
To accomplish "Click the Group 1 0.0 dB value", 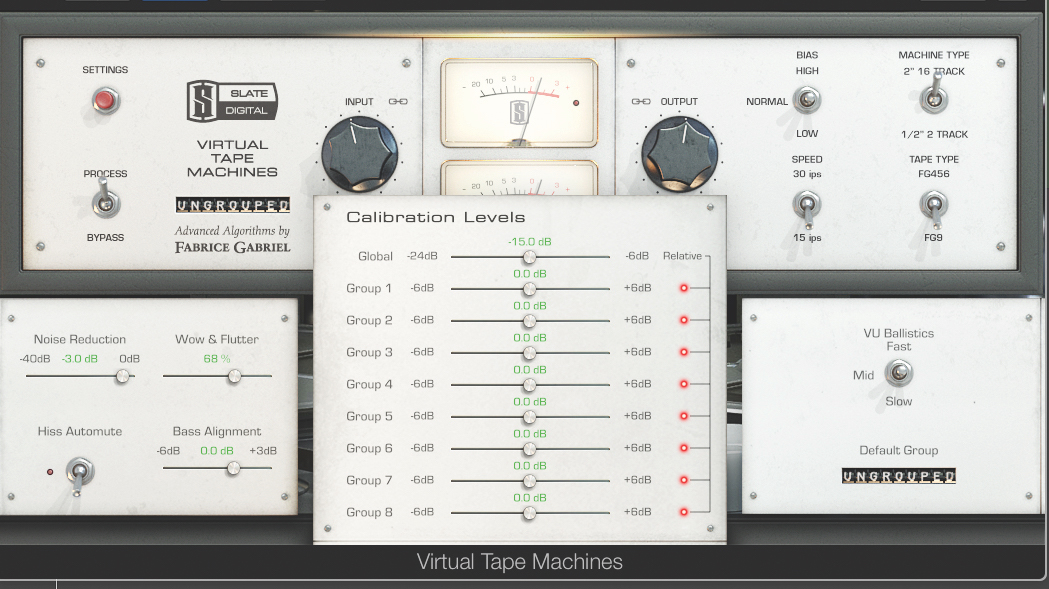I will (530, 274).
